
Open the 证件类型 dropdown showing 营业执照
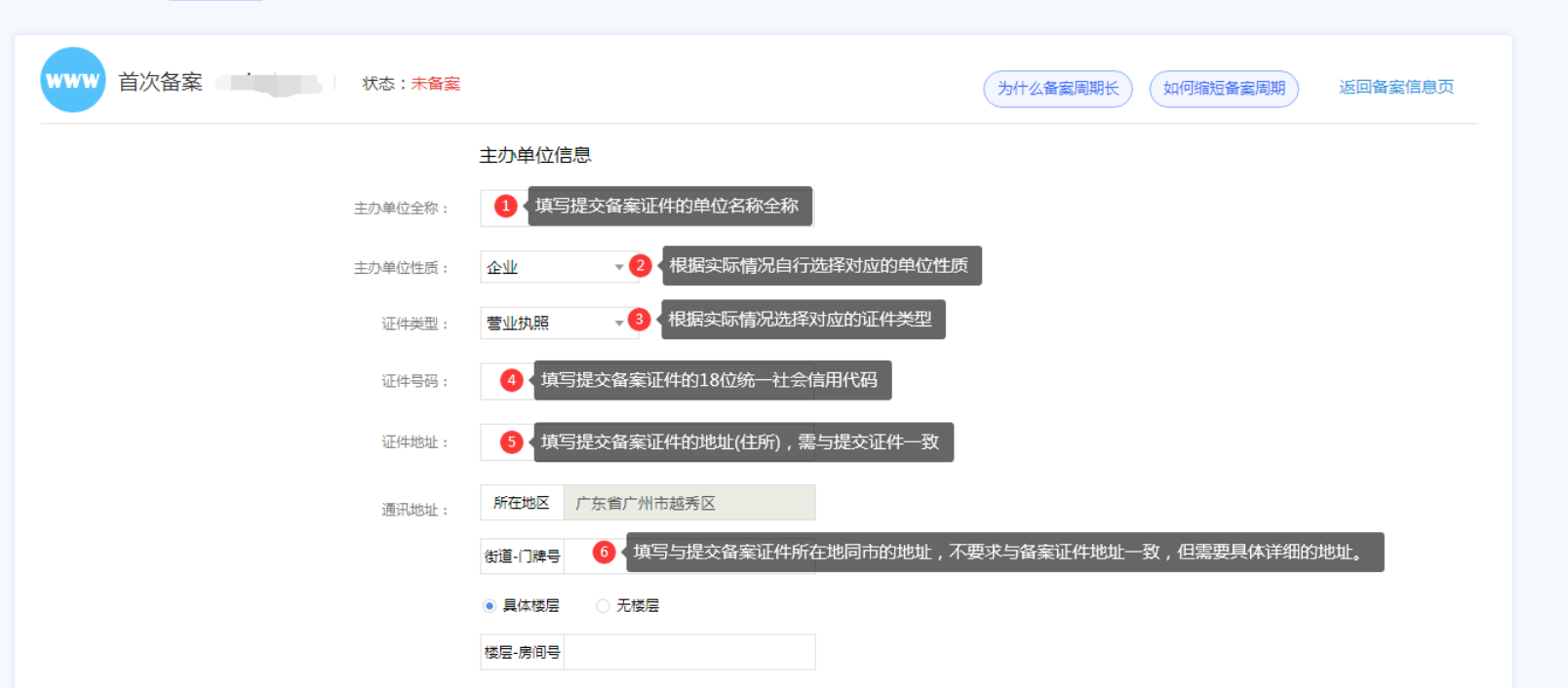point(553,323)
